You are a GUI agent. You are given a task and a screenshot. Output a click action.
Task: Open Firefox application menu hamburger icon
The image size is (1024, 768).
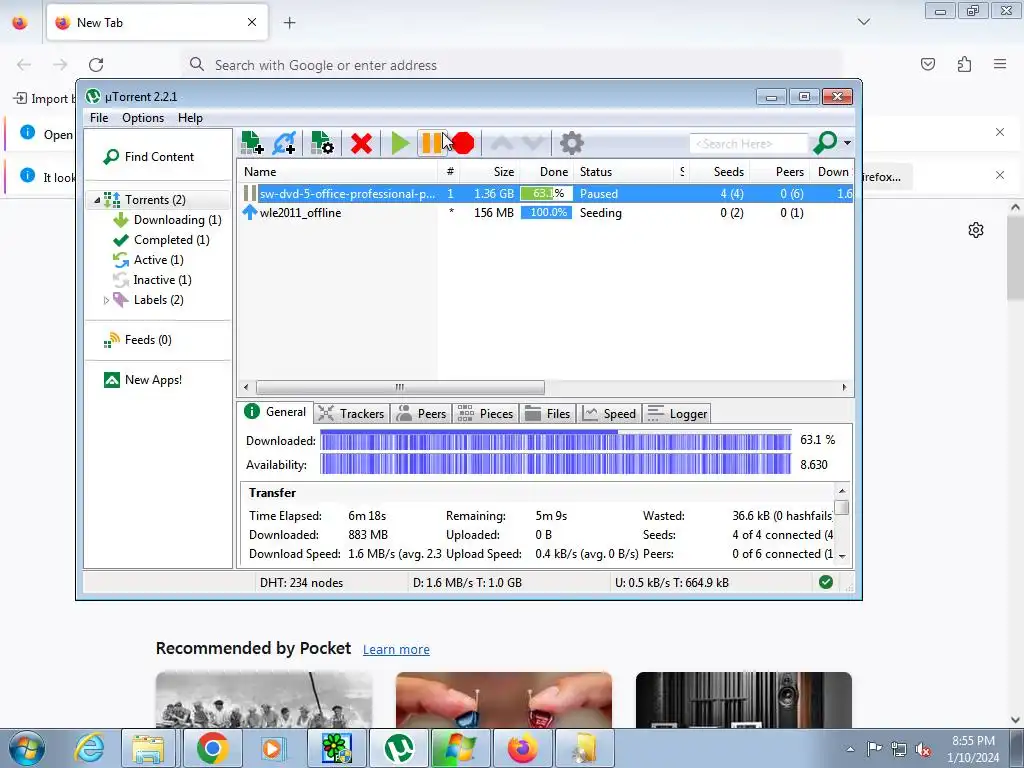coord(1000,64)
